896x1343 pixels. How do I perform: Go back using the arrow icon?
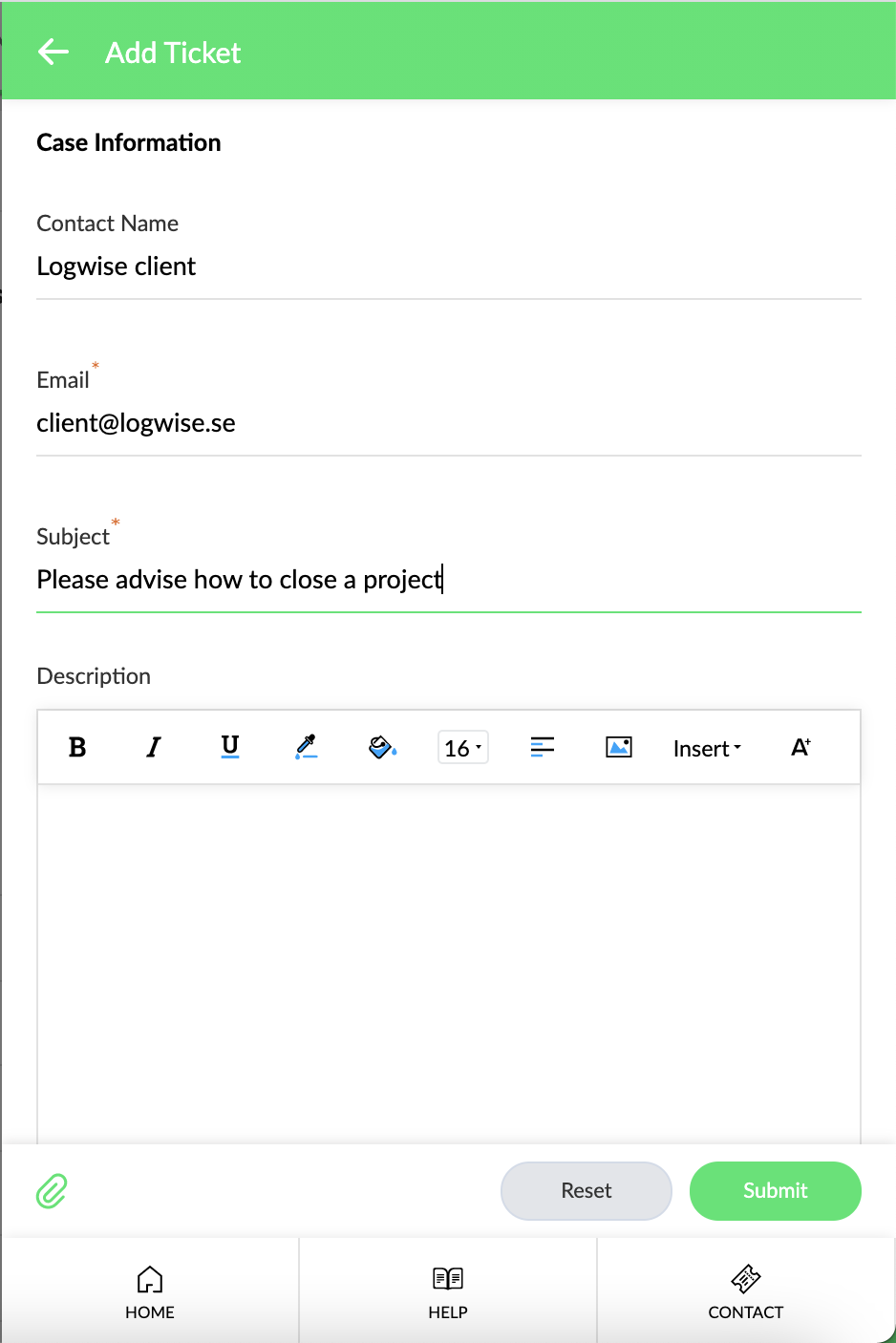(x=53, y=53)
